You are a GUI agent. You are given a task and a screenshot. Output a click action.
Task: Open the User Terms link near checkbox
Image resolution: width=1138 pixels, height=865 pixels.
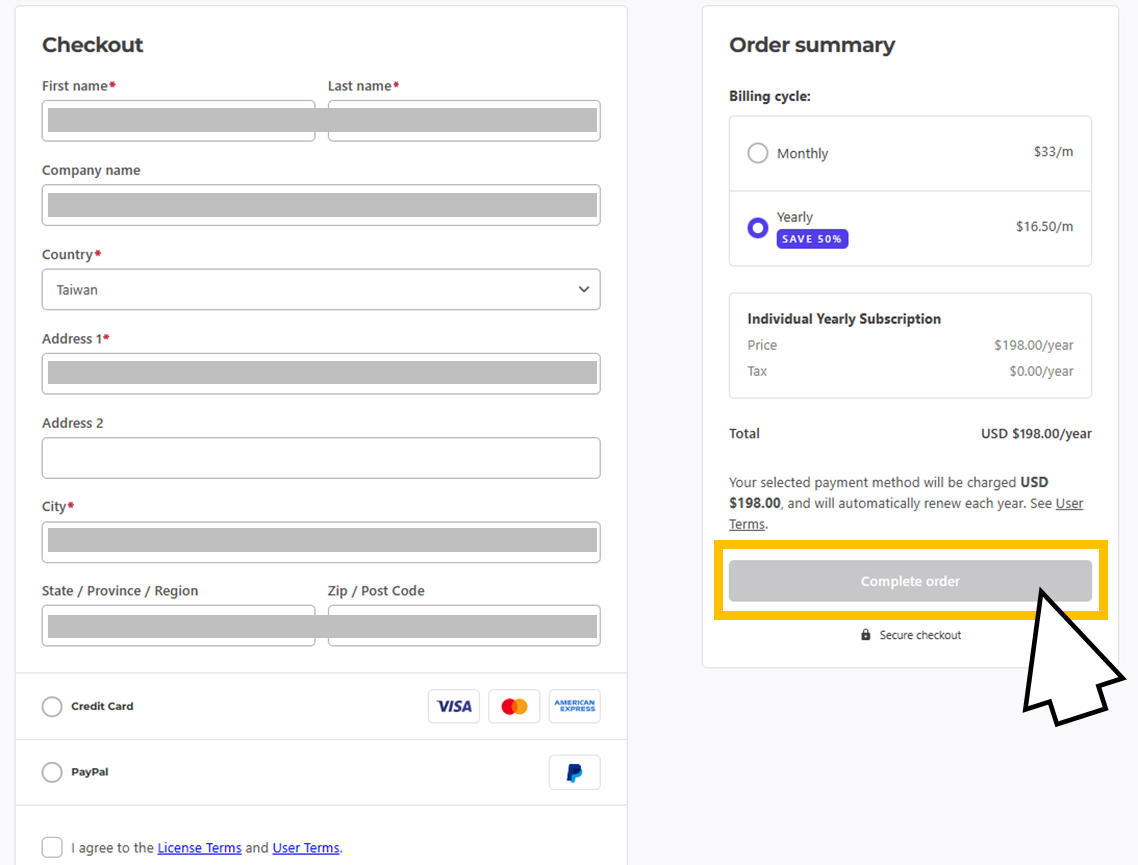(x=306, y=848)
